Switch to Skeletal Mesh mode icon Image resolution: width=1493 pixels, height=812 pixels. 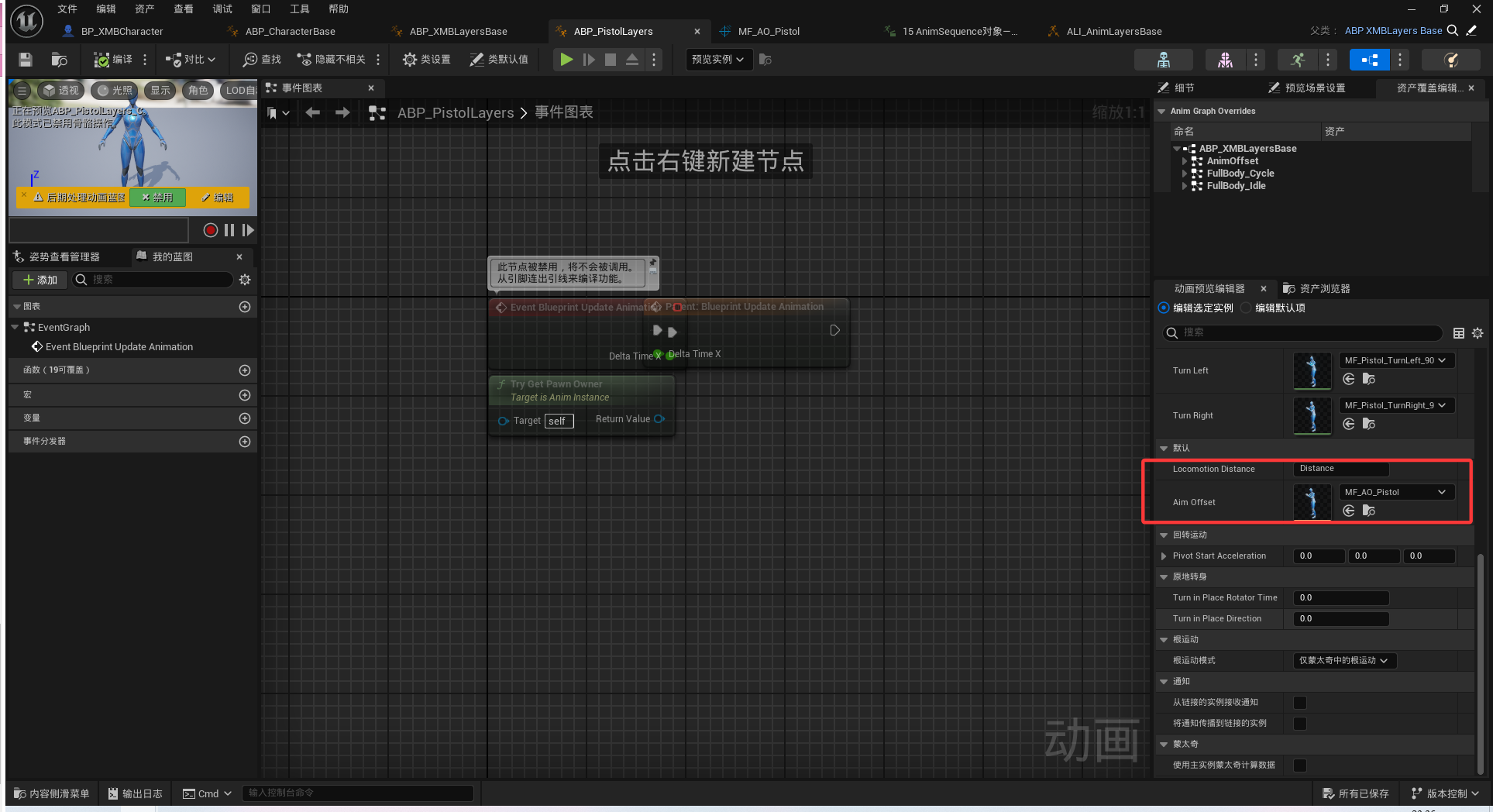[1225, 60]
